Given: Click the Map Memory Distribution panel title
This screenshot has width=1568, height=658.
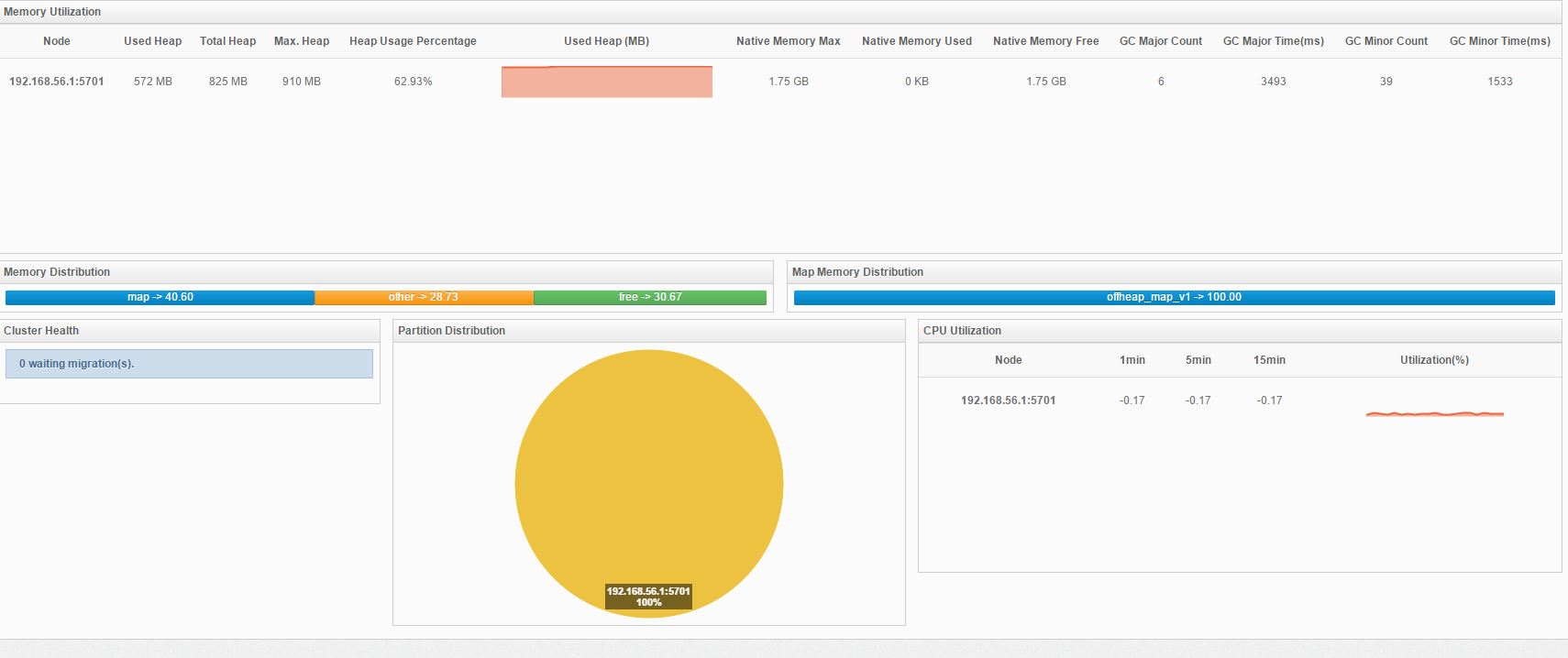Looking at the screenshot, I should [857, 272].
